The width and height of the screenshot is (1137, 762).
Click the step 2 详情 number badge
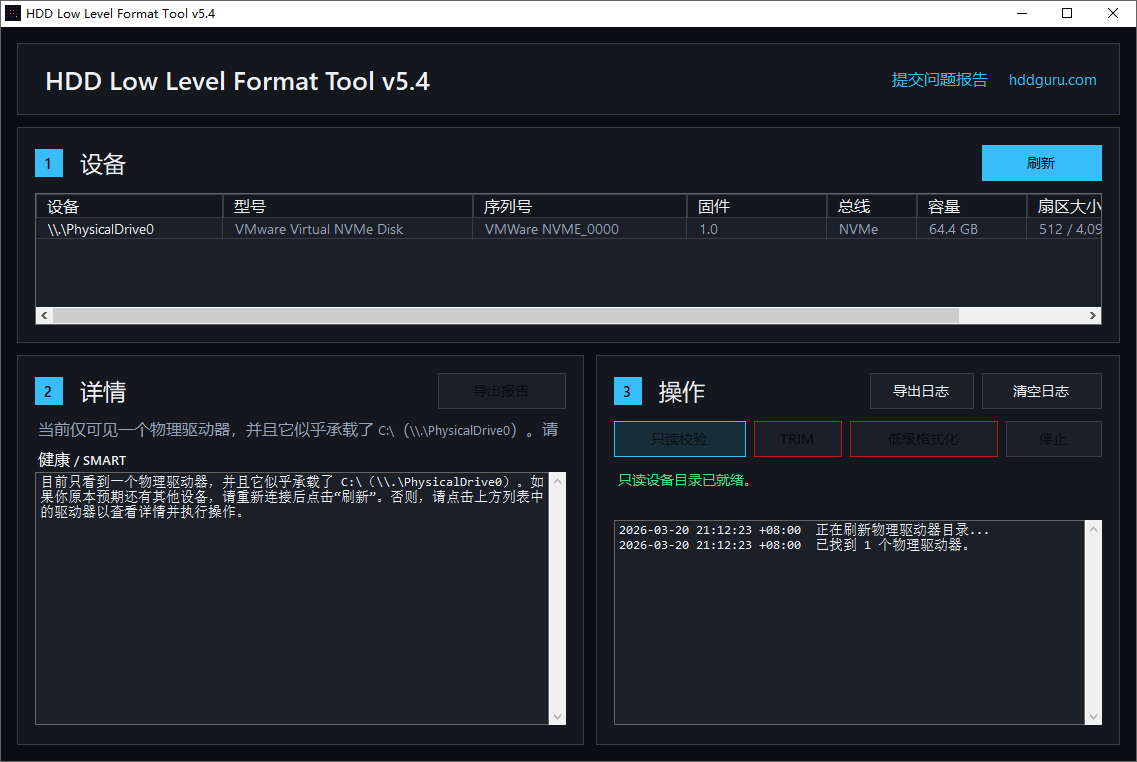(49, 391)
